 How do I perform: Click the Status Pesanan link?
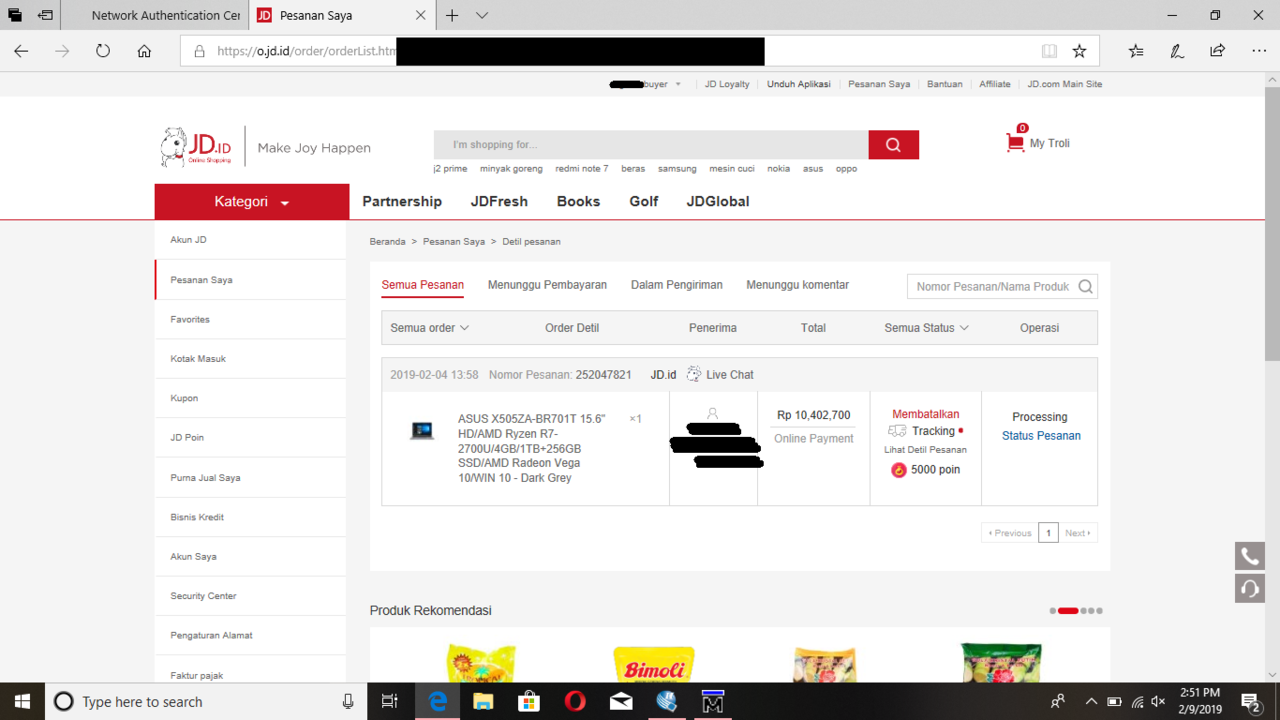pyautogui.click(x=1041, y=436)
